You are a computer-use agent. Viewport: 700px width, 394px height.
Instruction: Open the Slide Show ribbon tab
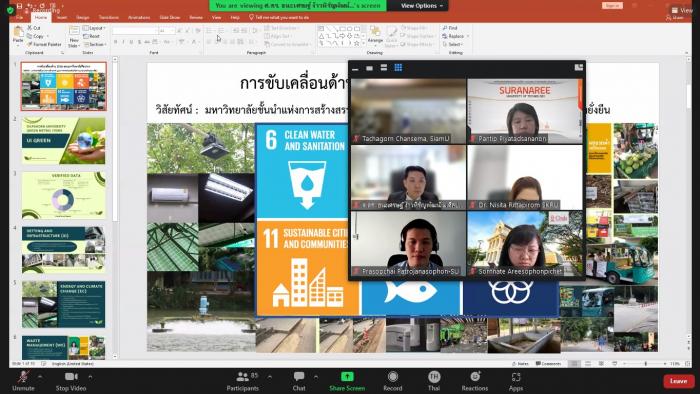[170, 17]
